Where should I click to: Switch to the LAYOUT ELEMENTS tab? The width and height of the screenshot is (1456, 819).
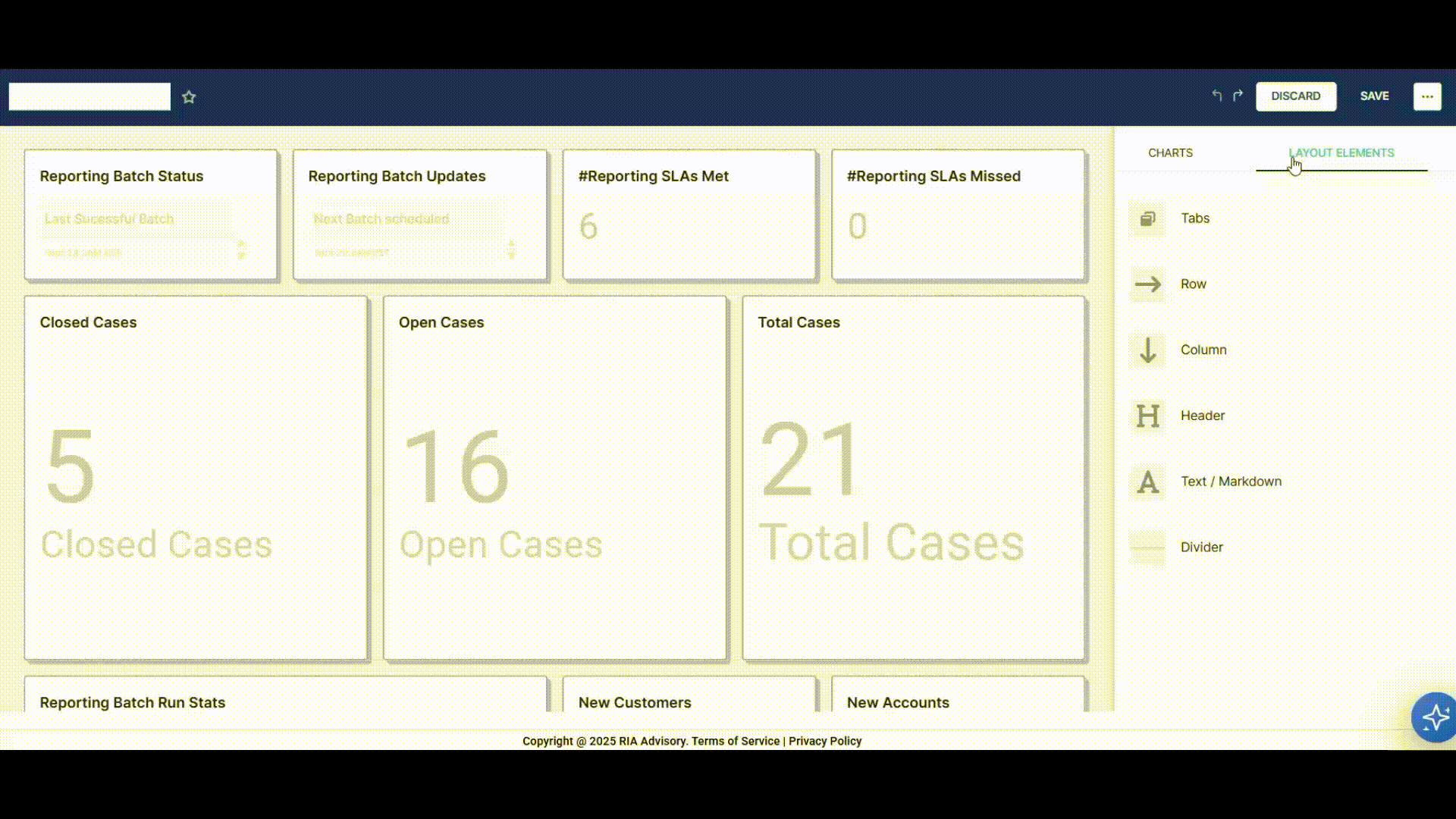click(1341, 153)
